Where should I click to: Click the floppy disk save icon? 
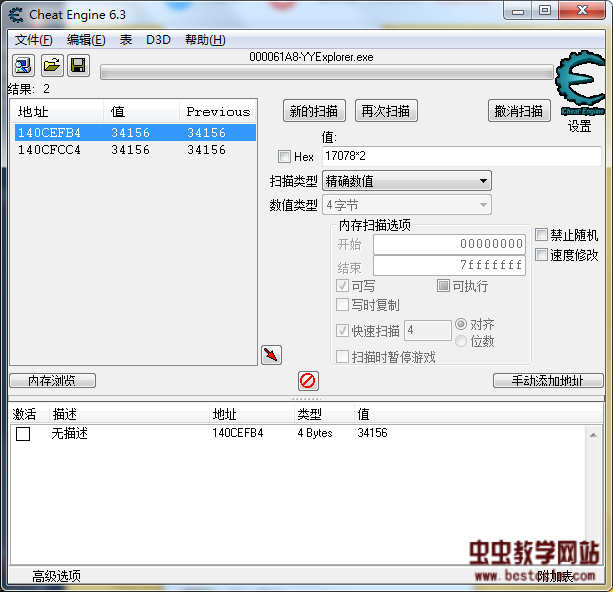coord(78,66)
